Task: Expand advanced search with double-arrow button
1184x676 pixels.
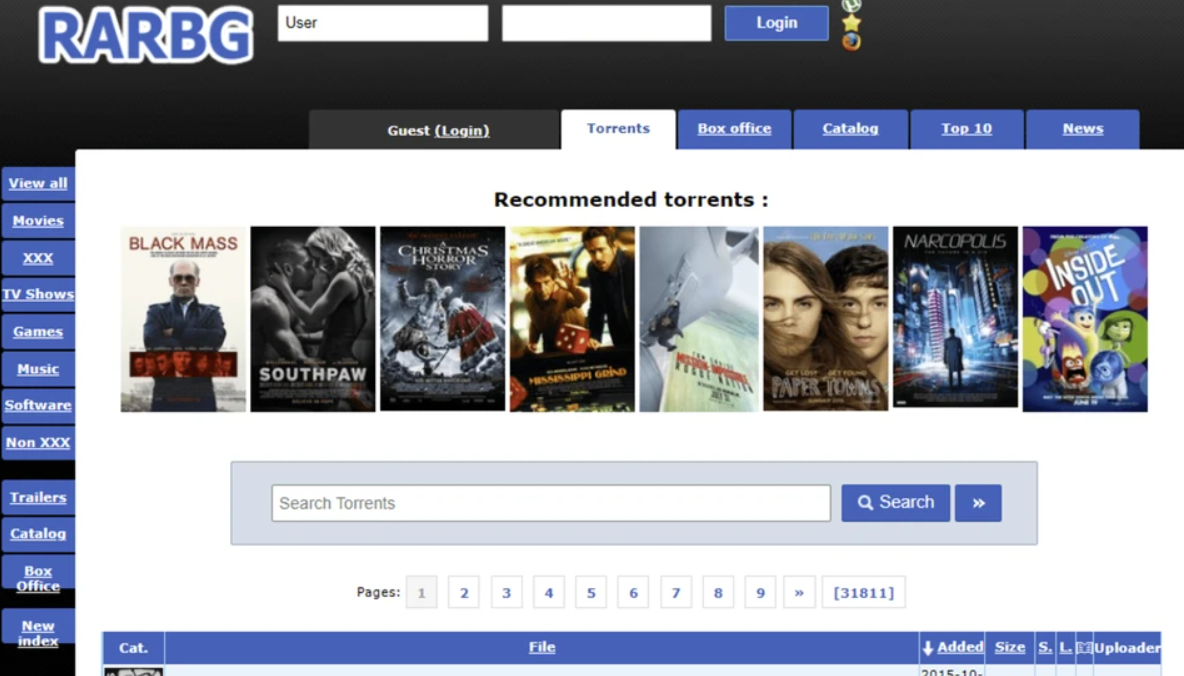Action: coord(978,503)
